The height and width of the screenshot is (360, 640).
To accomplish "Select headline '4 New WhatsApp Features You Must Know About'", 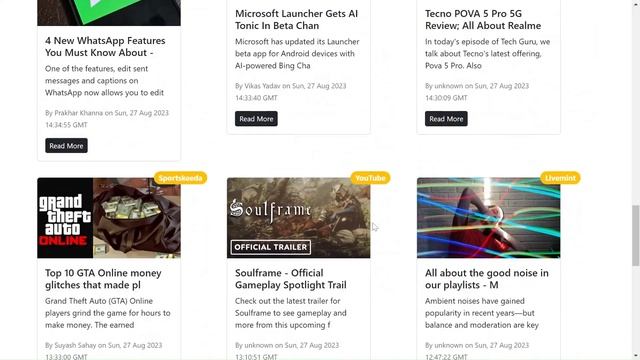I will point(105,47).
